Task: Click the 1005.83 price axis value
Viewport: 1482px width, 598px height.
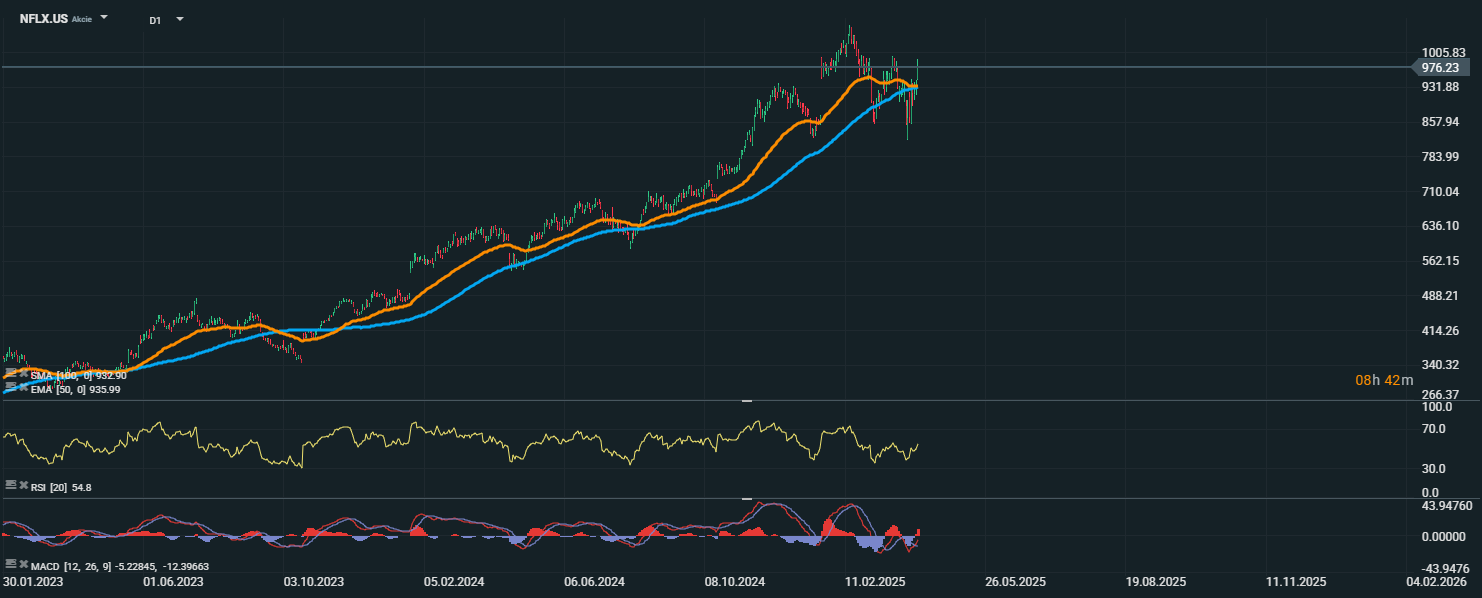Action: pos(1443,53)
